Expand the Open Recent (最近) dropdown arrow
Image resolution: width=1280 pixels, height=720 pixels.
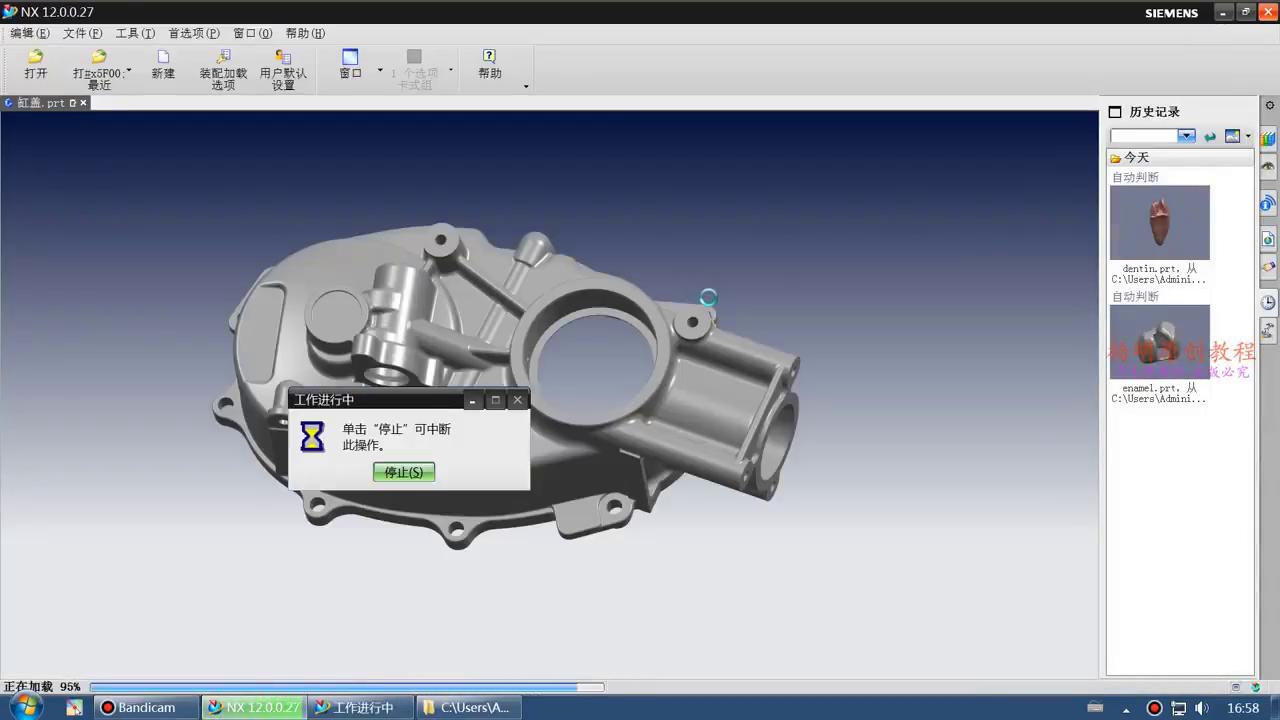[129, 71]
